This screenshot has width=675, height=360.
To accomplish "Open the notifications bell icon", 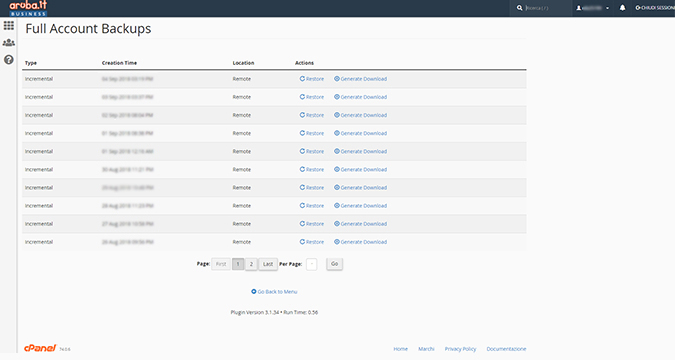I will [622, 8].
